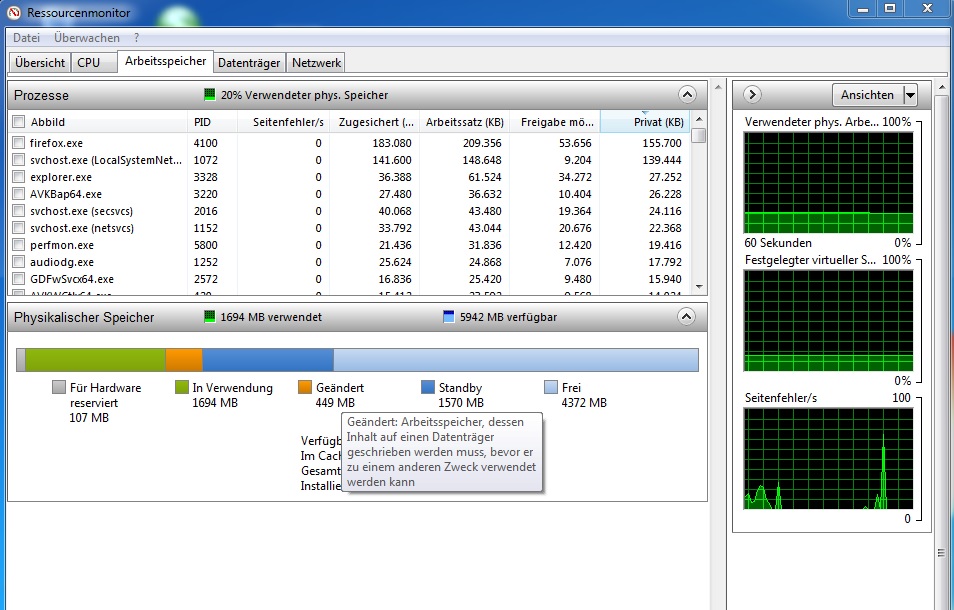Click the '1570 MB' Standby value
This screenshot has width=954, height=610.
coord(461,403)
